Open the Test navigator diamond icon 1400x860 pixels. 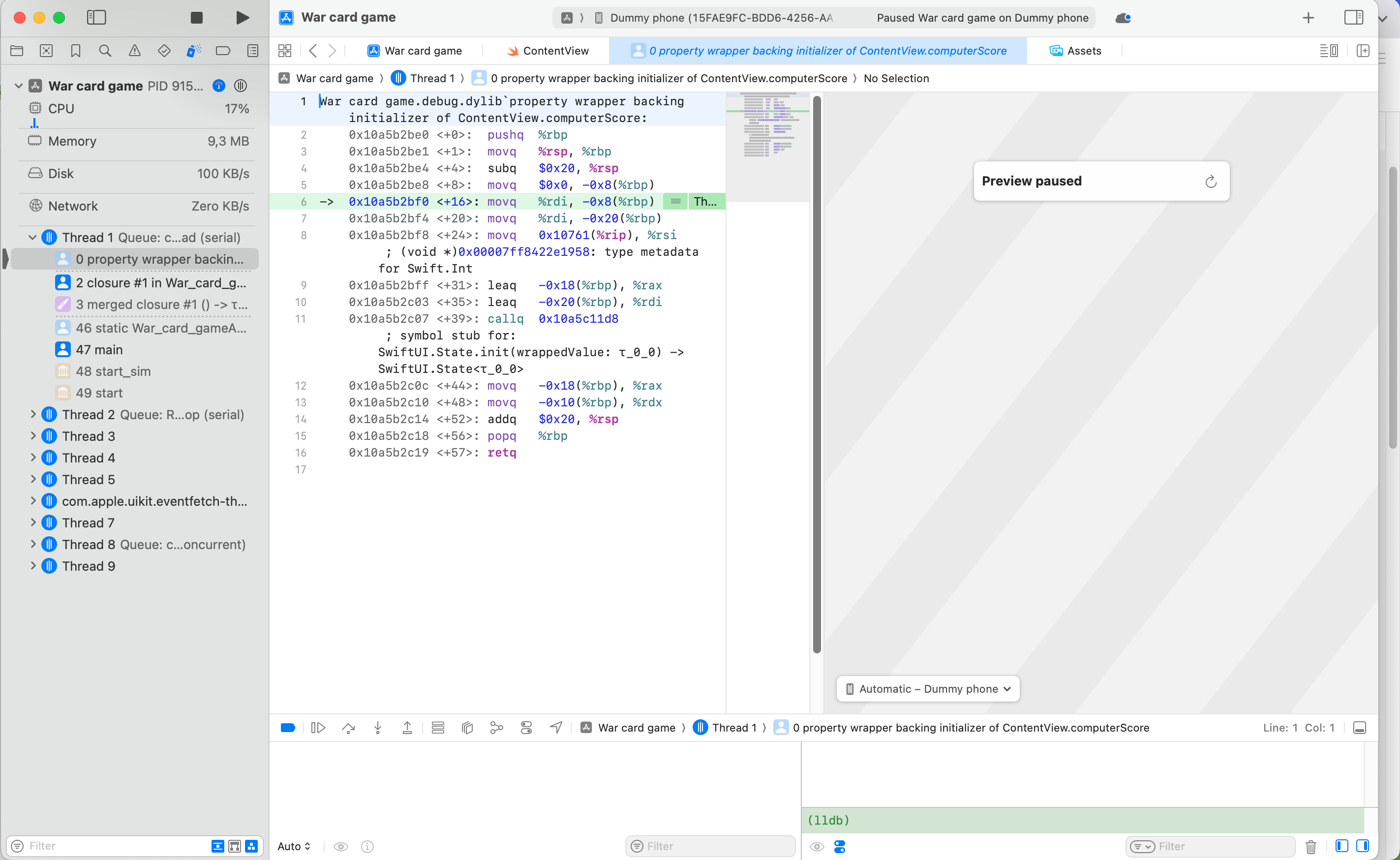164,51
